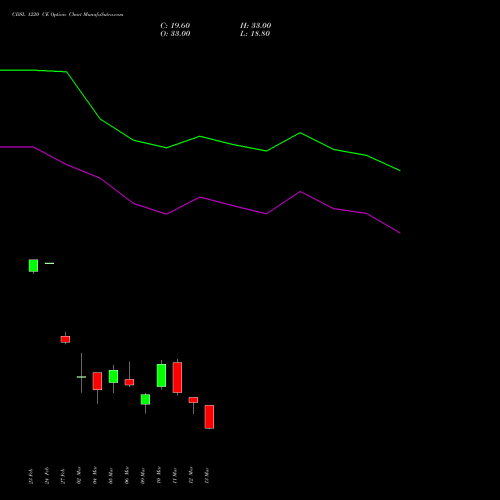Click the 10 Mar date axis label
Viewport: 500px width, 500px height.
(x=159, y=475)
